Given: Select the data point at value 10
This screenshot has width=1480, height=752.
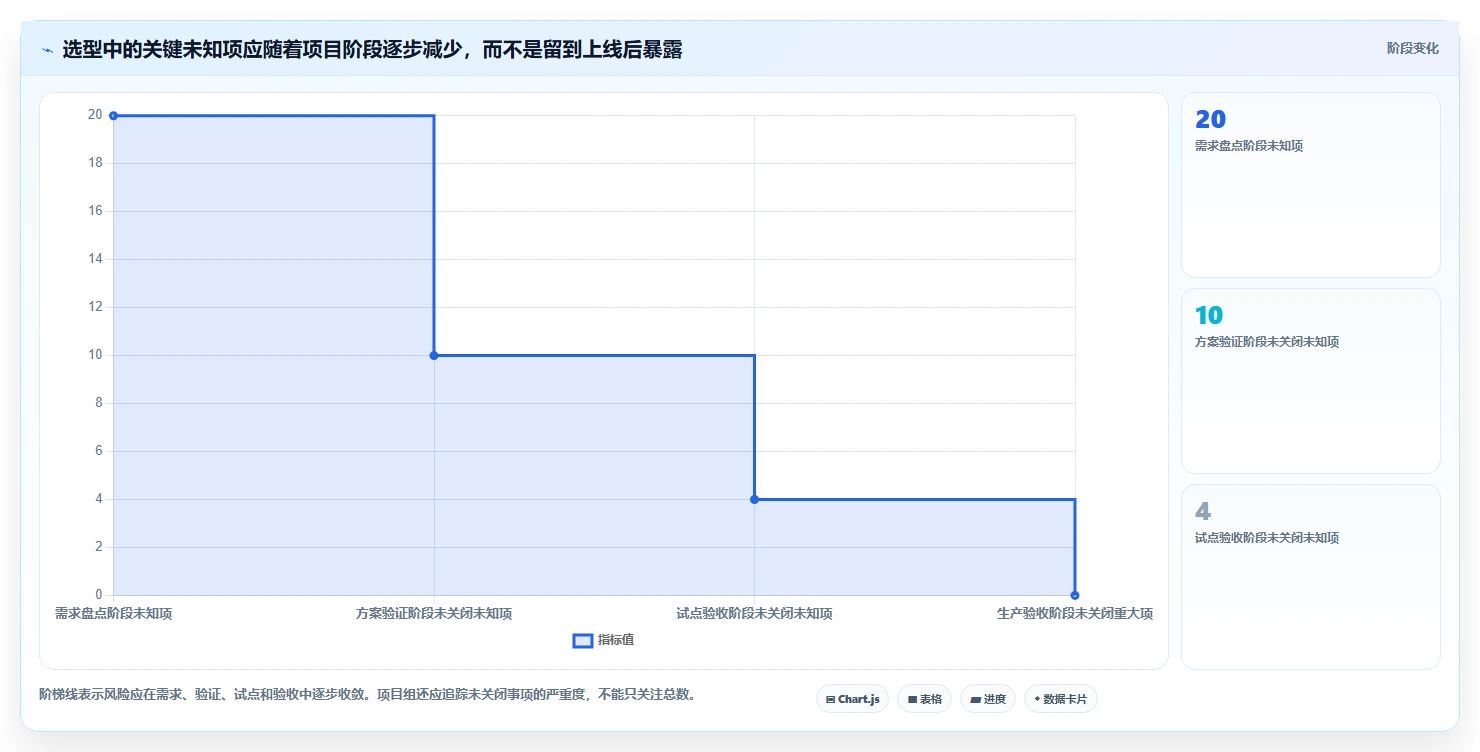Looking at the screenshot, I should coord(434,355).
